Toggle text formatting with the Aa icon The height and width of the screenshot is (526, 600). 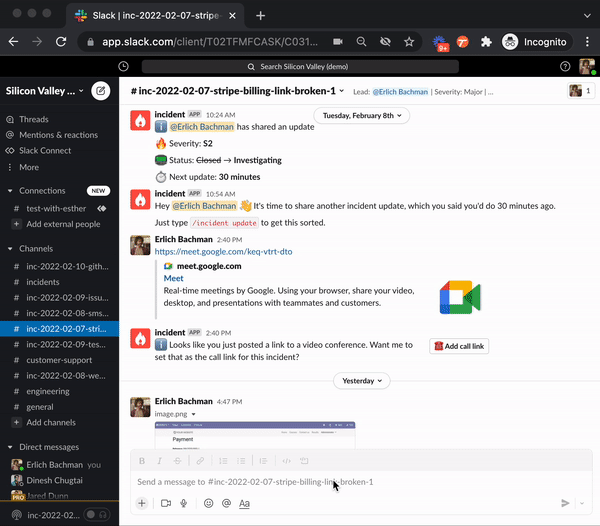point(244,503)
